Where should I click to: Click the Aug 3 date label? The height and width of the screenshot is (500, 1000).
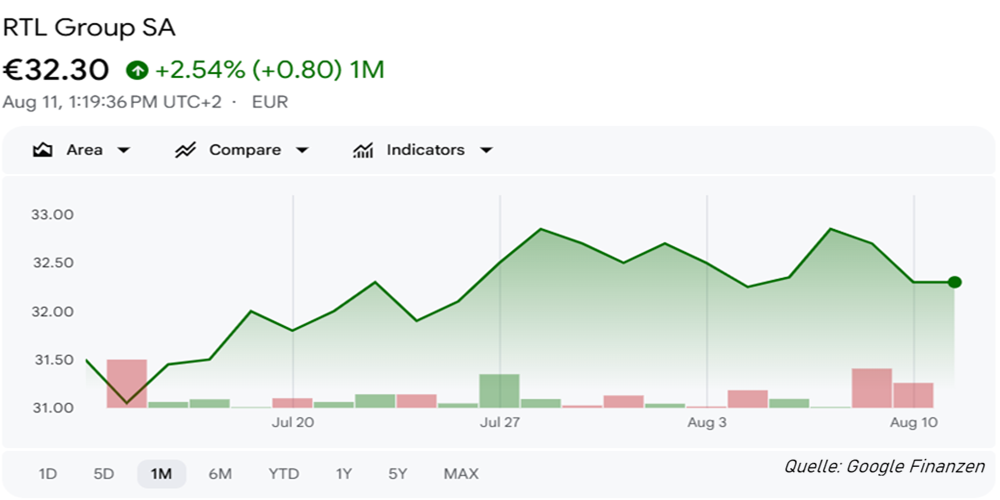(707, 422)
